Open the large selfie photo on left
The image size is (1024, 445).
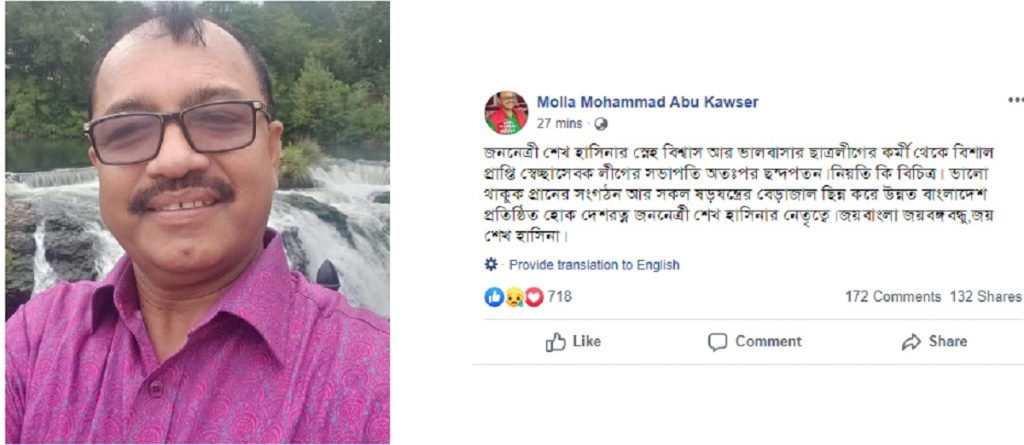tap(197, 222)
